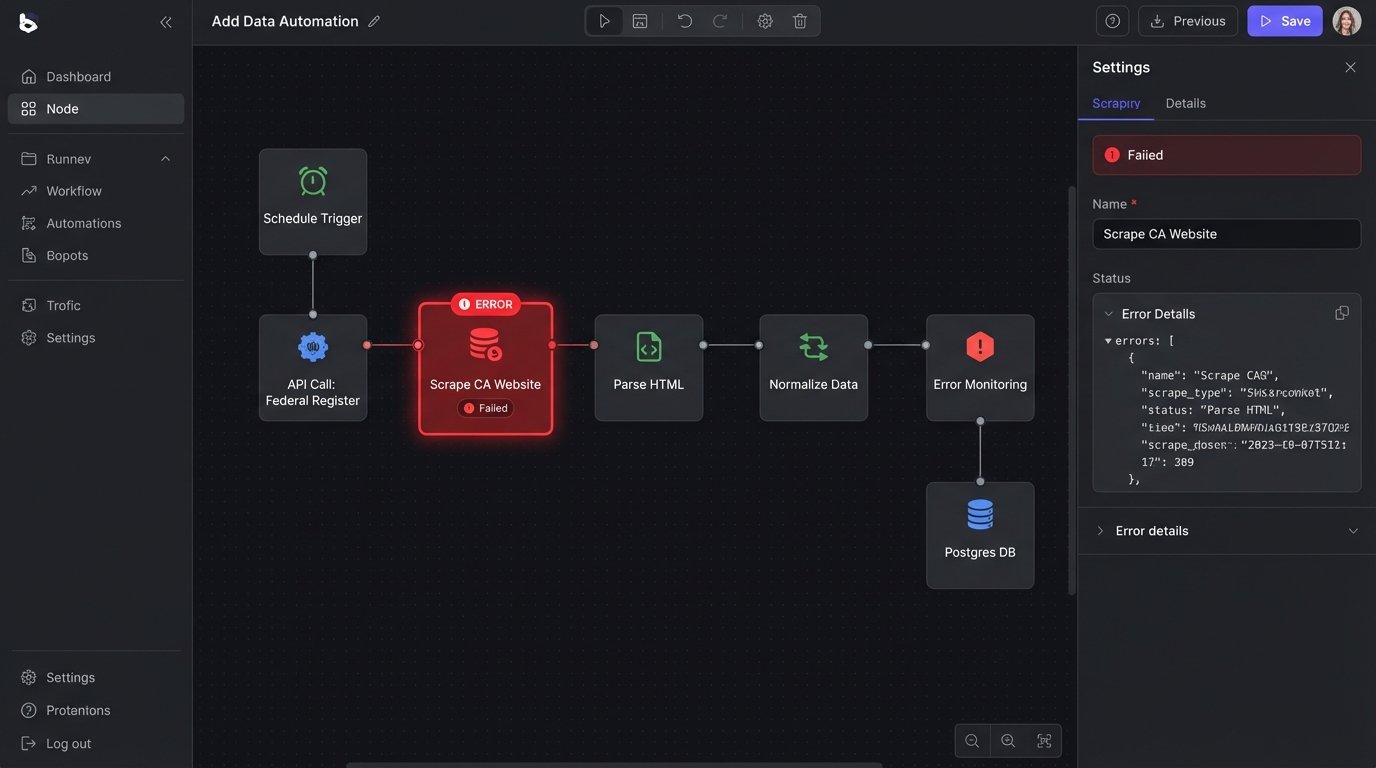Viewport: 1376px width, 768px height.
Task: Expand the Runnev sidebar section
Action: [166, 159]
